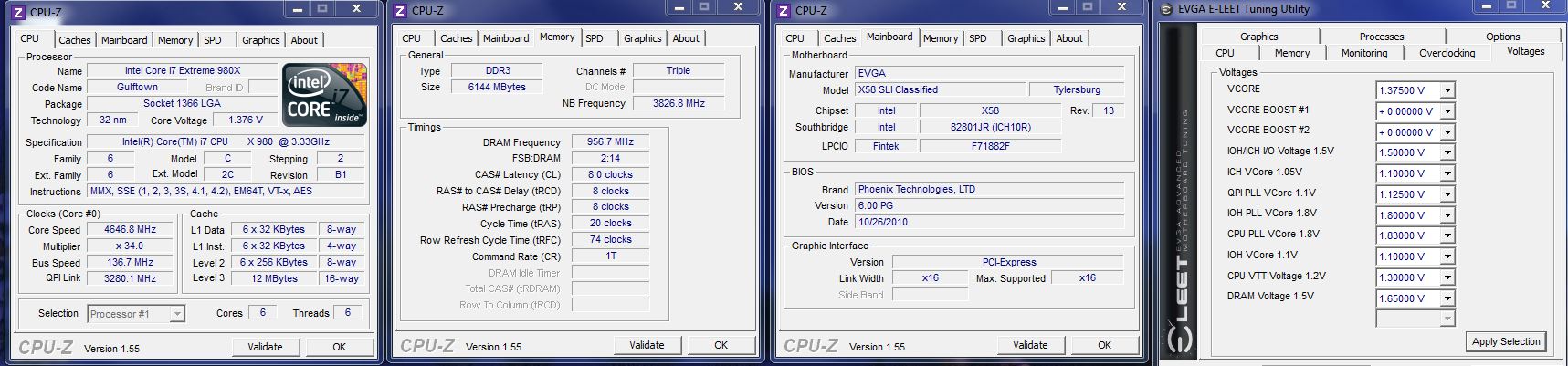
Task: Switch to the E-LEET Overclocking tab
Action: 1447,53
